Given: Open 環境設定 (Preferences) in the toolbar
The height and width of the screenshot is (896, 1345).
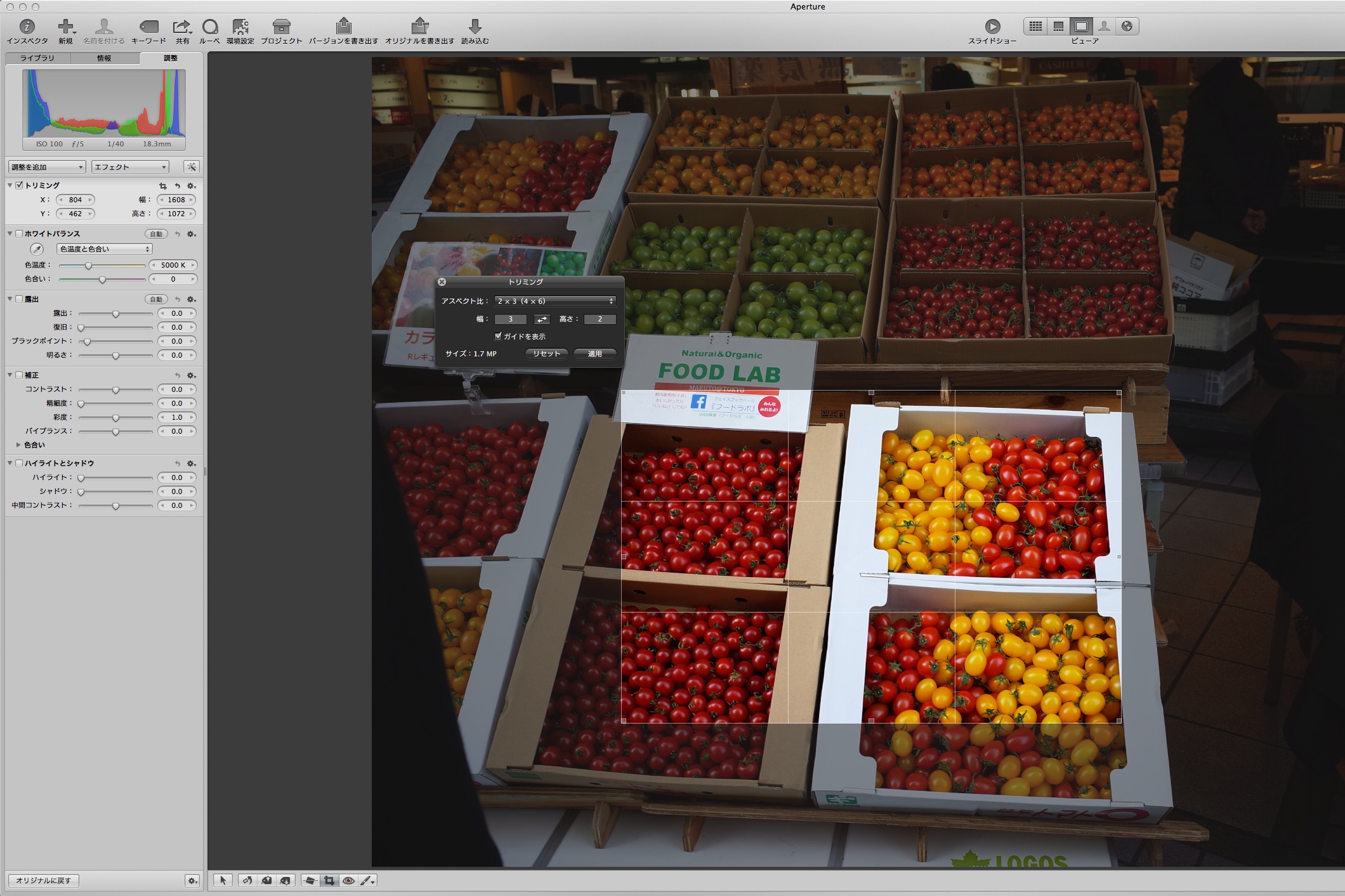Looking at the screenshot, I should pos(240,27).
